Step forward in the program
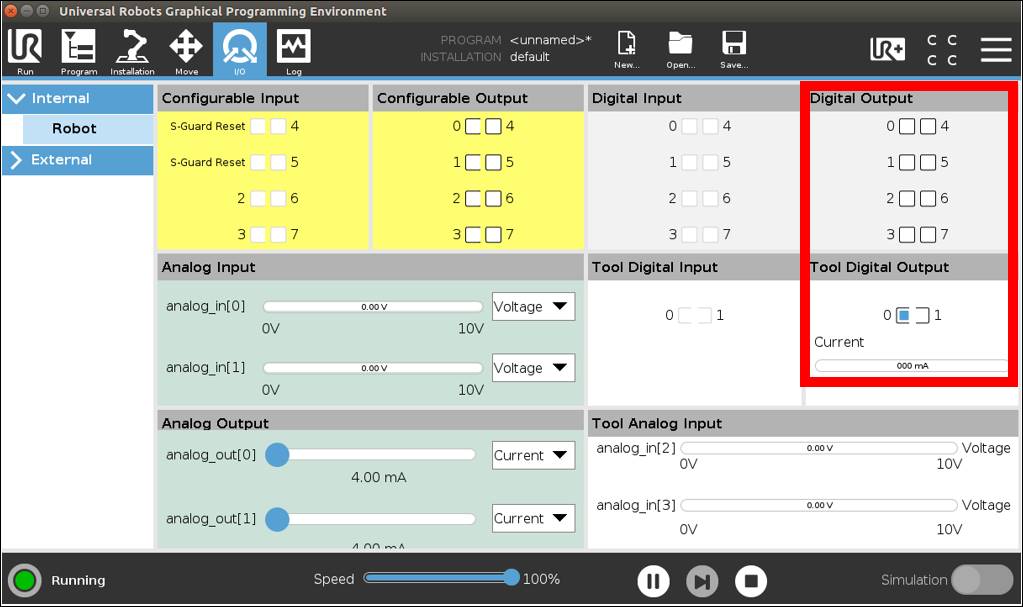The image size is (1023, 607). tap(702, 580)
